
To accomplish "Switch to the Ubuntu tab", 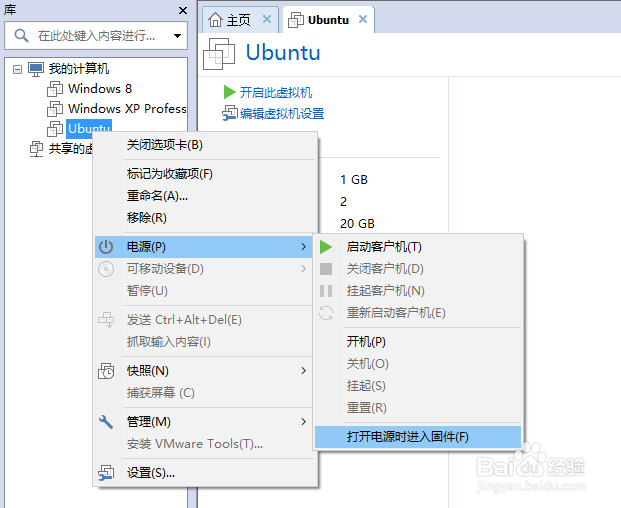I will pos(328,20).
